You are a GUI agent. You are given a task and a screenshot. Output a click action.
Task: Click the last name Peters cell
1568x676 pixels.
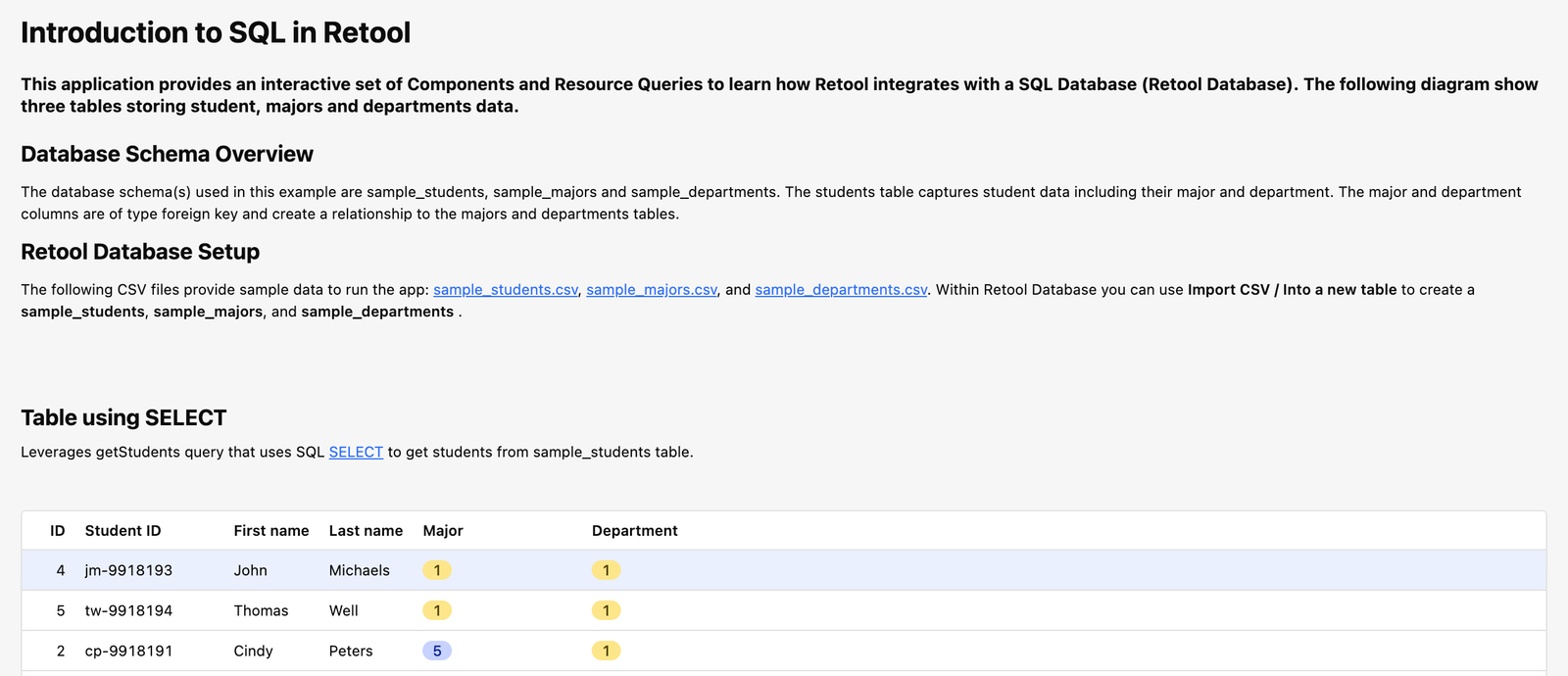point(351,651)
